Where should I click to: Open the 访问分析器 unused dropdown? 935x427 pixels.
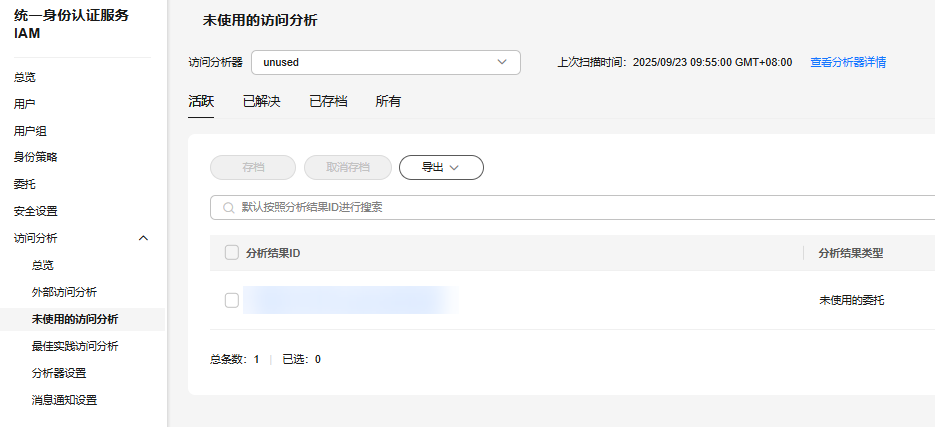[385, 62]
